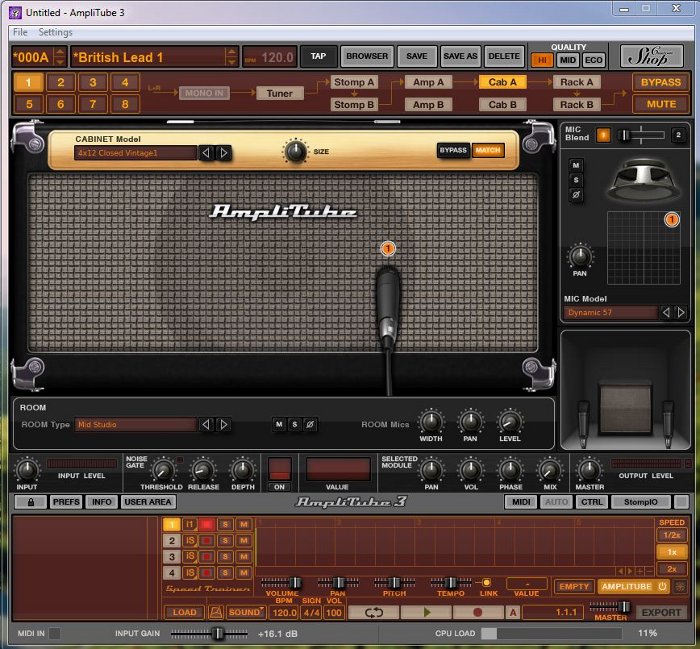
Task: Set quality to ECO
Action: coord(593,60)
